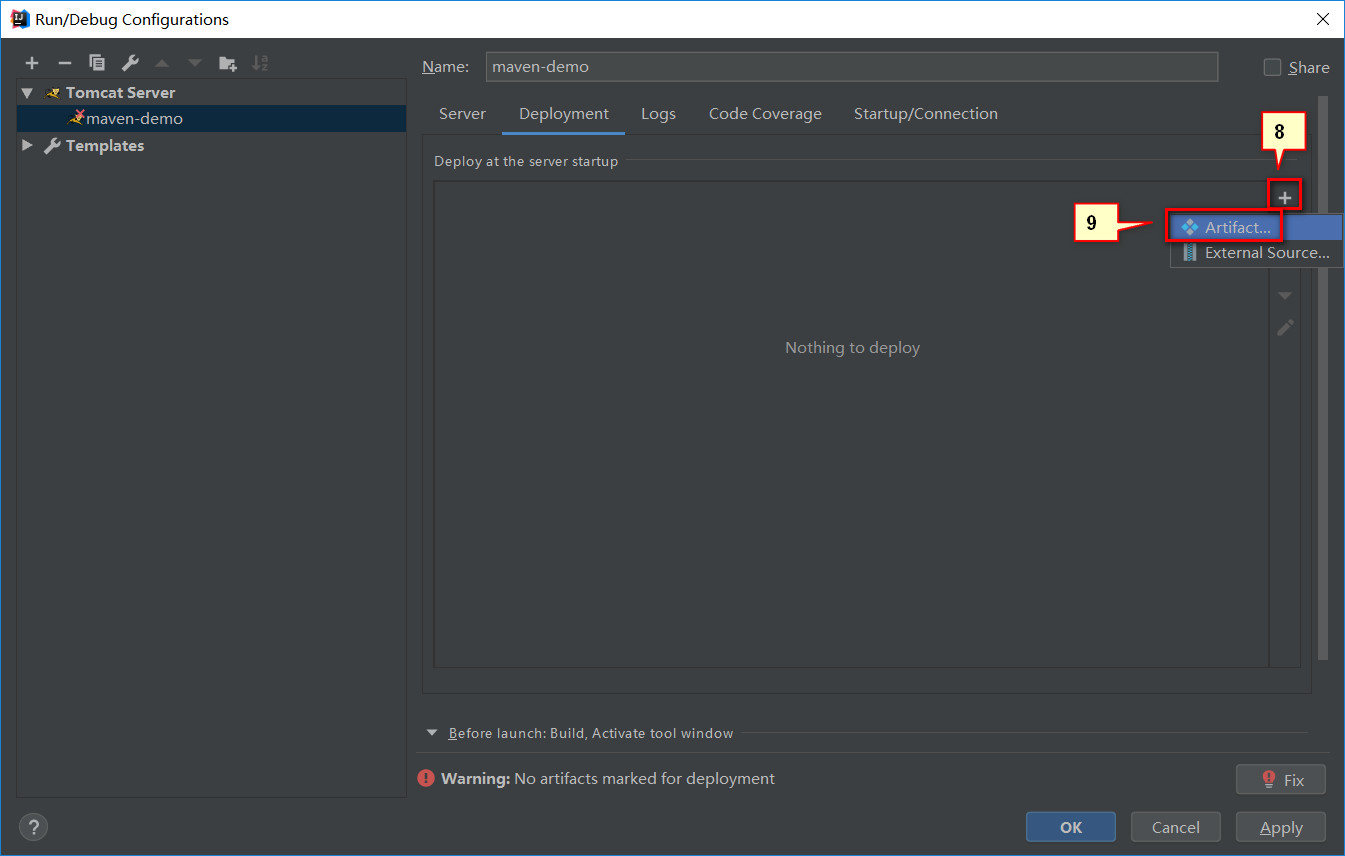
Task: Switch to the Server tab
Action: [462, 114]
